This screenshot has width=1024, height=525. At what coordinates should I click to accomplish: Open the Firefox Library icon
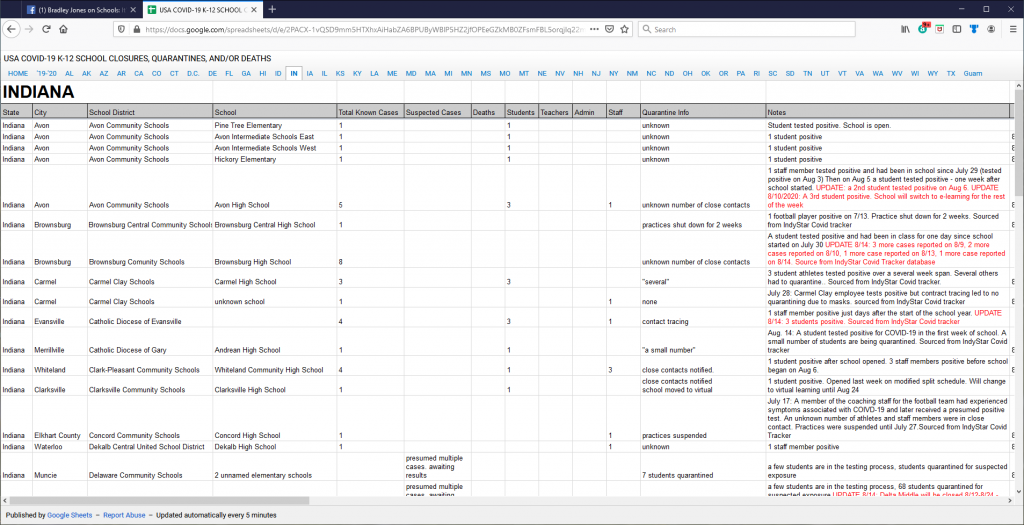tap(906, 29)
